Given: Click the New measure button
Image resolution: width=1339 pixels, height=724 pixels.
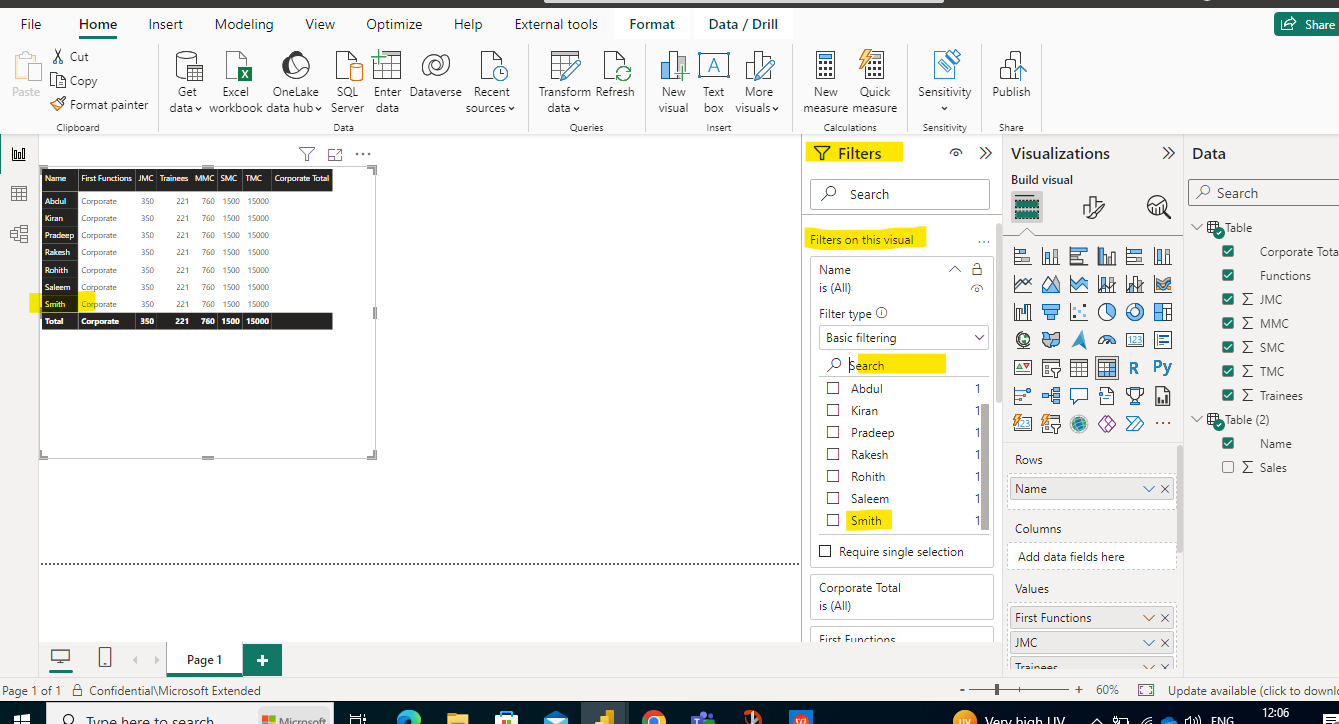Looking at the screenshot, I should (826, 82).
